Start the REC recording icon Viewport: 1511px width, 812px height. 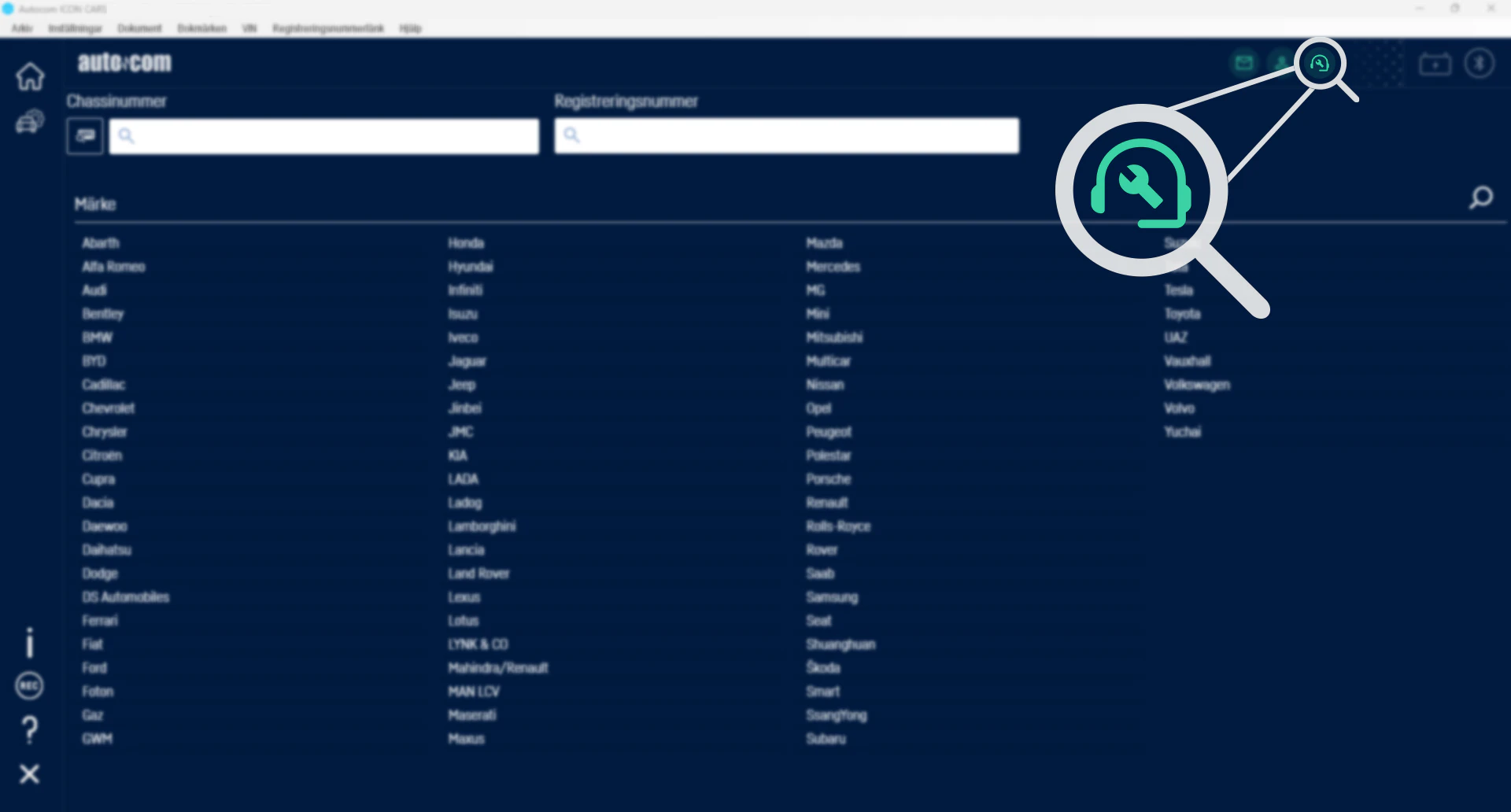[x=30, y=686]
